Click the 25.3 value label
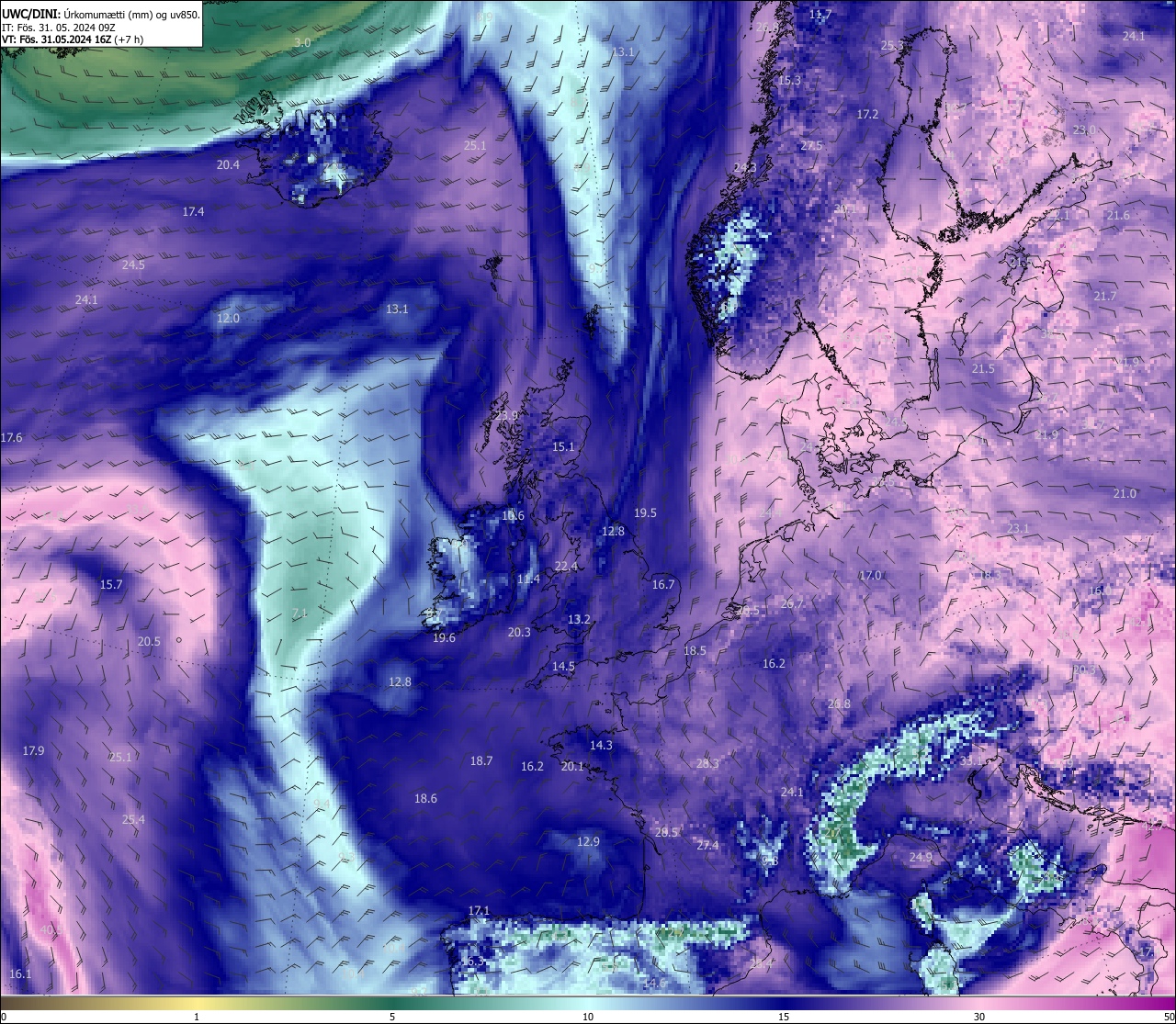This screenshot has width=1176, height=1024. click(x=892, y=45)
